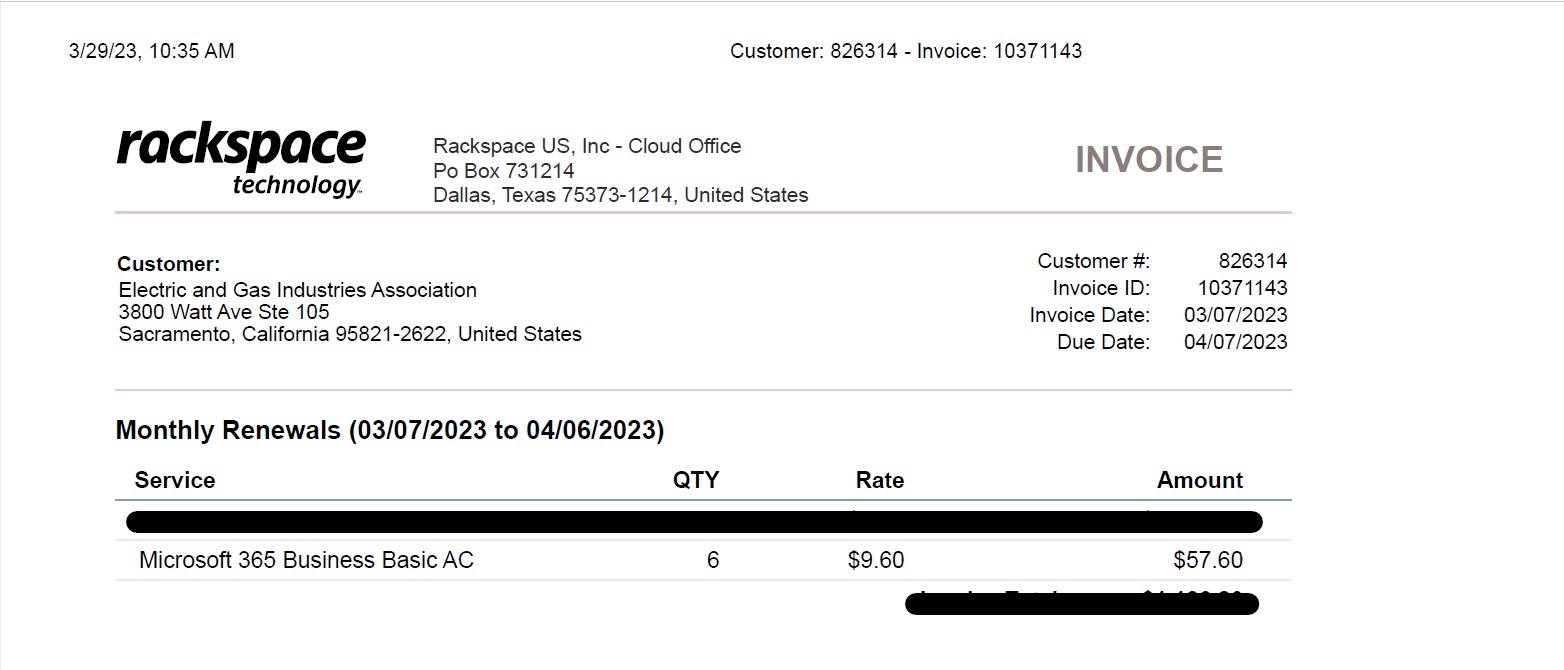The width and height of the screenshot is (1564, 670).
Task: Click the $57.60 amount value
Action: click(1208, 560)
